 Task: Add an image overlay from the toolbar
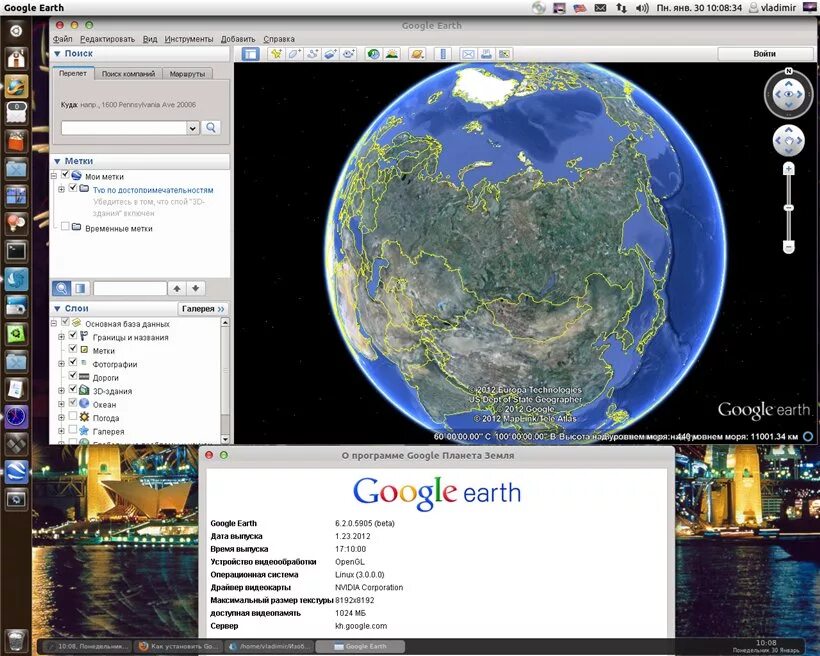[x=331, y=53]
